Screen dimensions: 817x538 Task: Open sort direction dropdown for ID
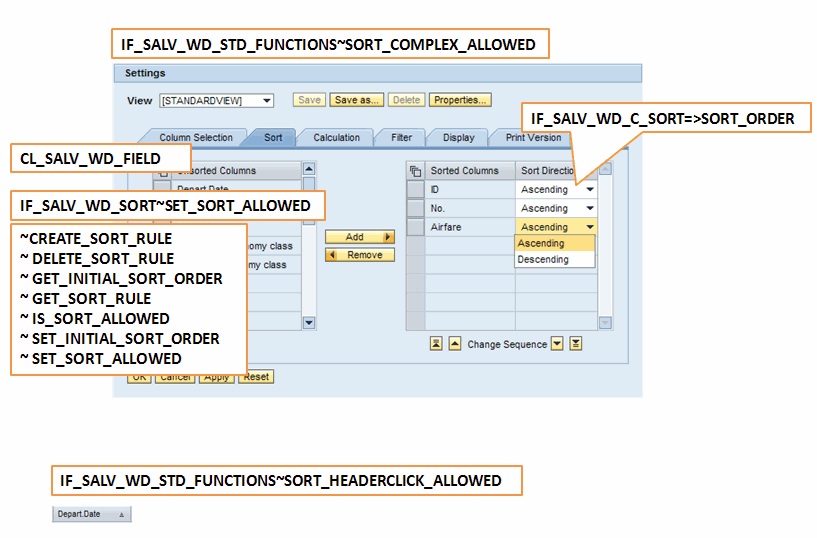coord(589,190)
